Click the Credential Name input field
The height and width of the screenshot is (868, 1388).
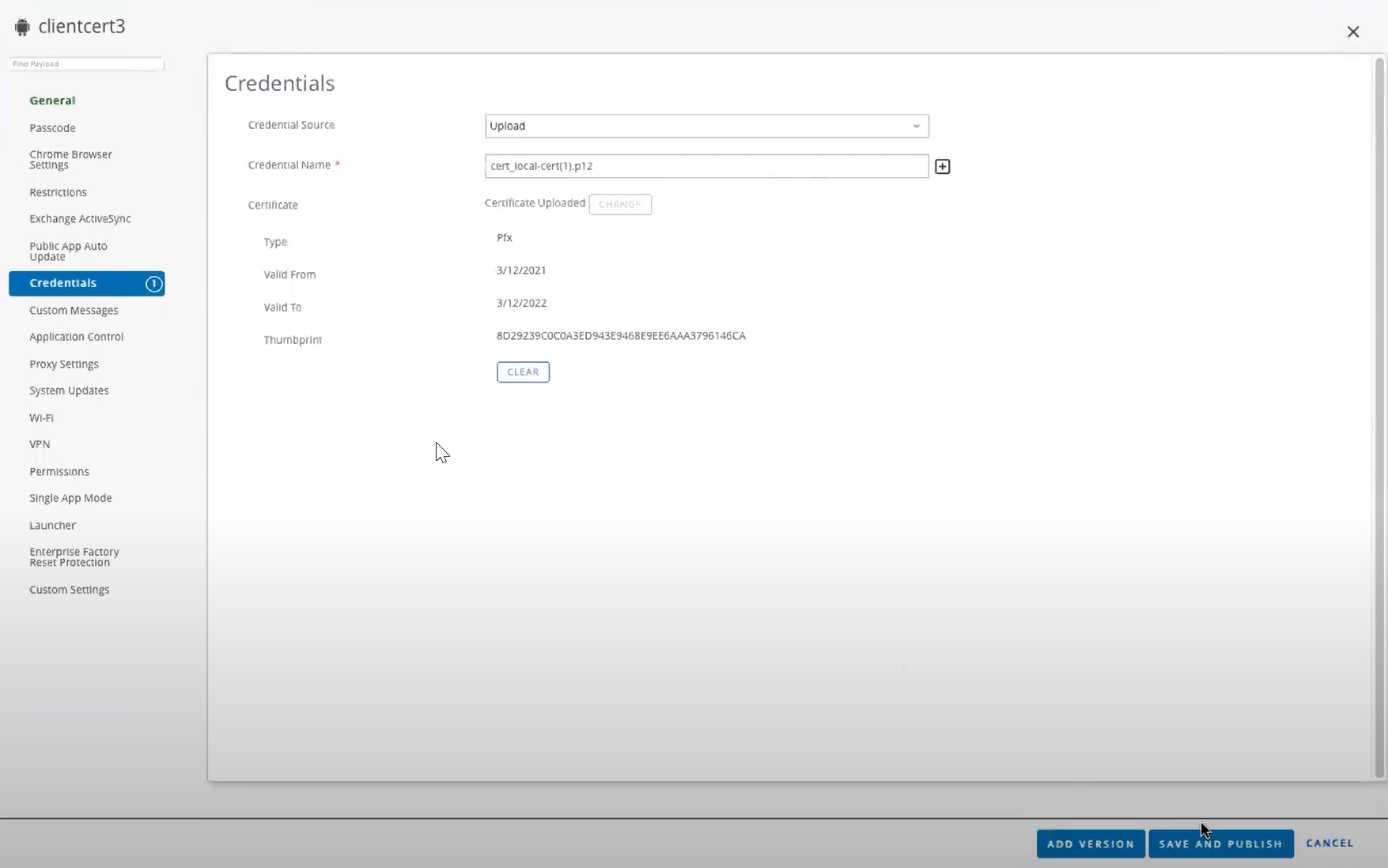[x=706, y=166]
